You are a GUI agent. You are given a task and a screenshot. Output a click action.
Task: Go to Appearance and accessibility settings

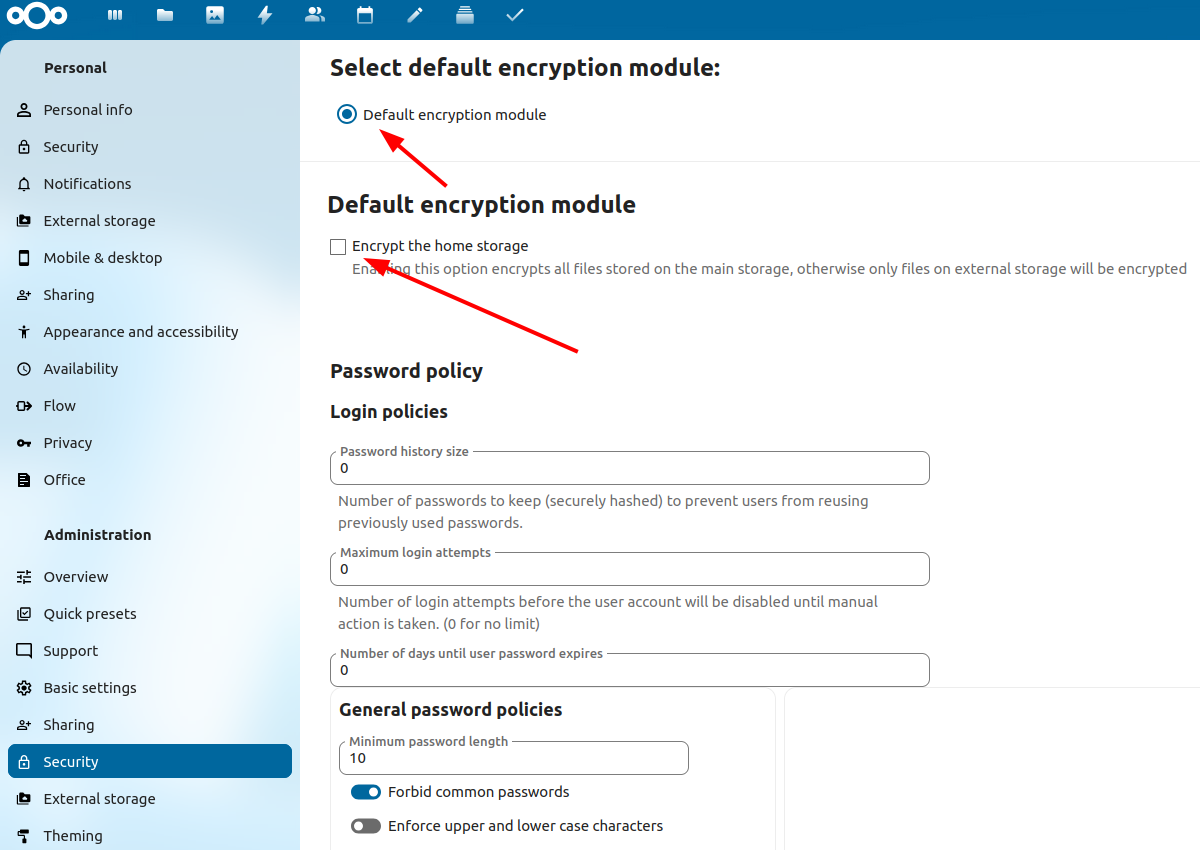point(141,332)
